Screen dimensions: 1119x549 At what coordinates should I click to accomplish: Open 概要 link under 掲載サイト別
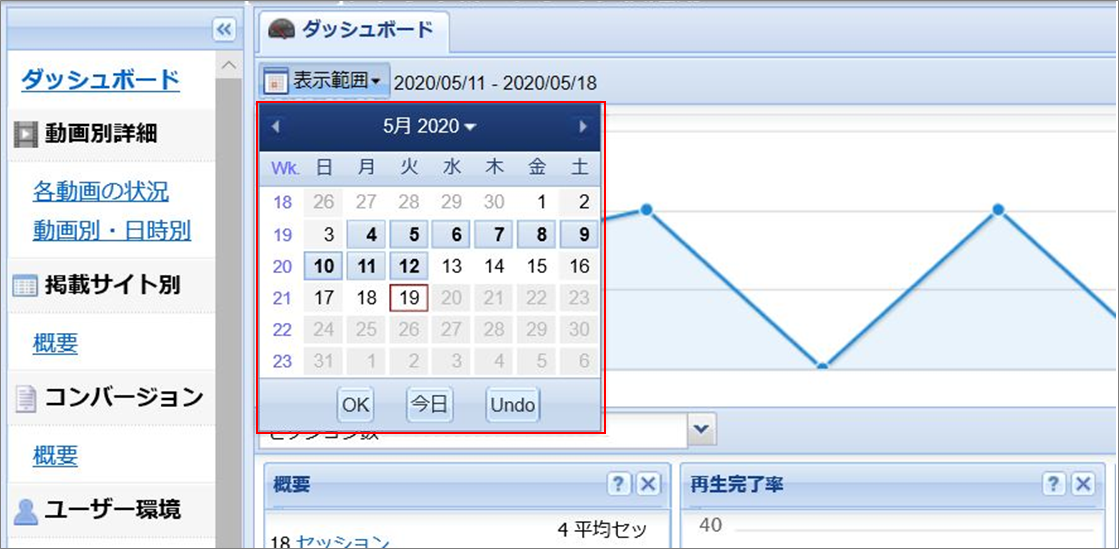click(x=55, y=343)
